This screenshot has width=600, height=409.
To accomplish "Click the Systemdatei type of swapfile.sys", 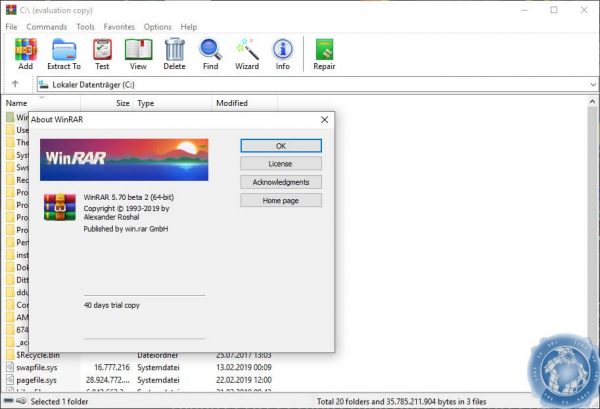I will (x=158, y=367).
